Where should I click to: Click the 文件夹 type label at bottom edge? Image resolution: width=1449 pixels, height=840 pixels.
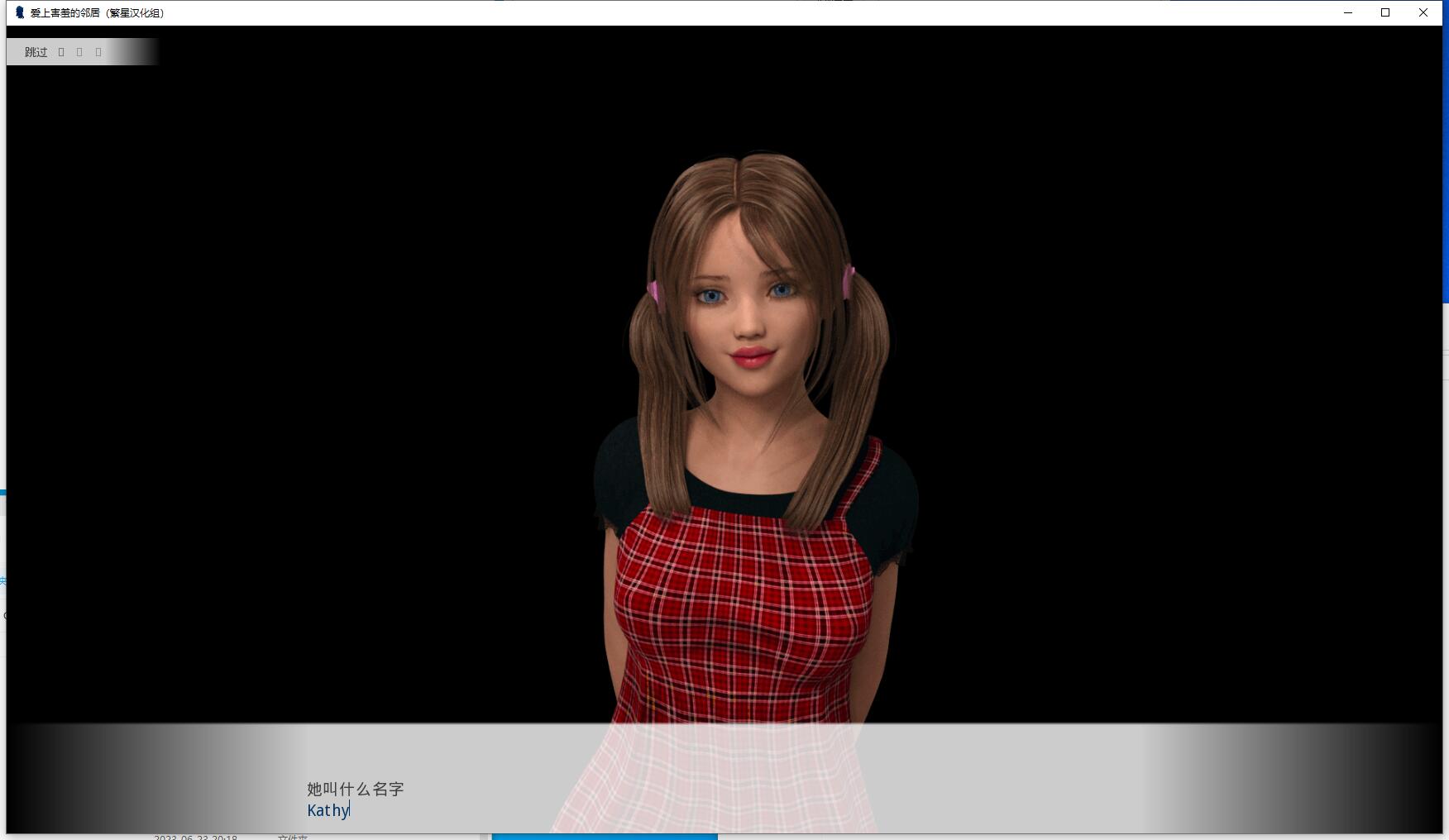click(x=292, y=837)
